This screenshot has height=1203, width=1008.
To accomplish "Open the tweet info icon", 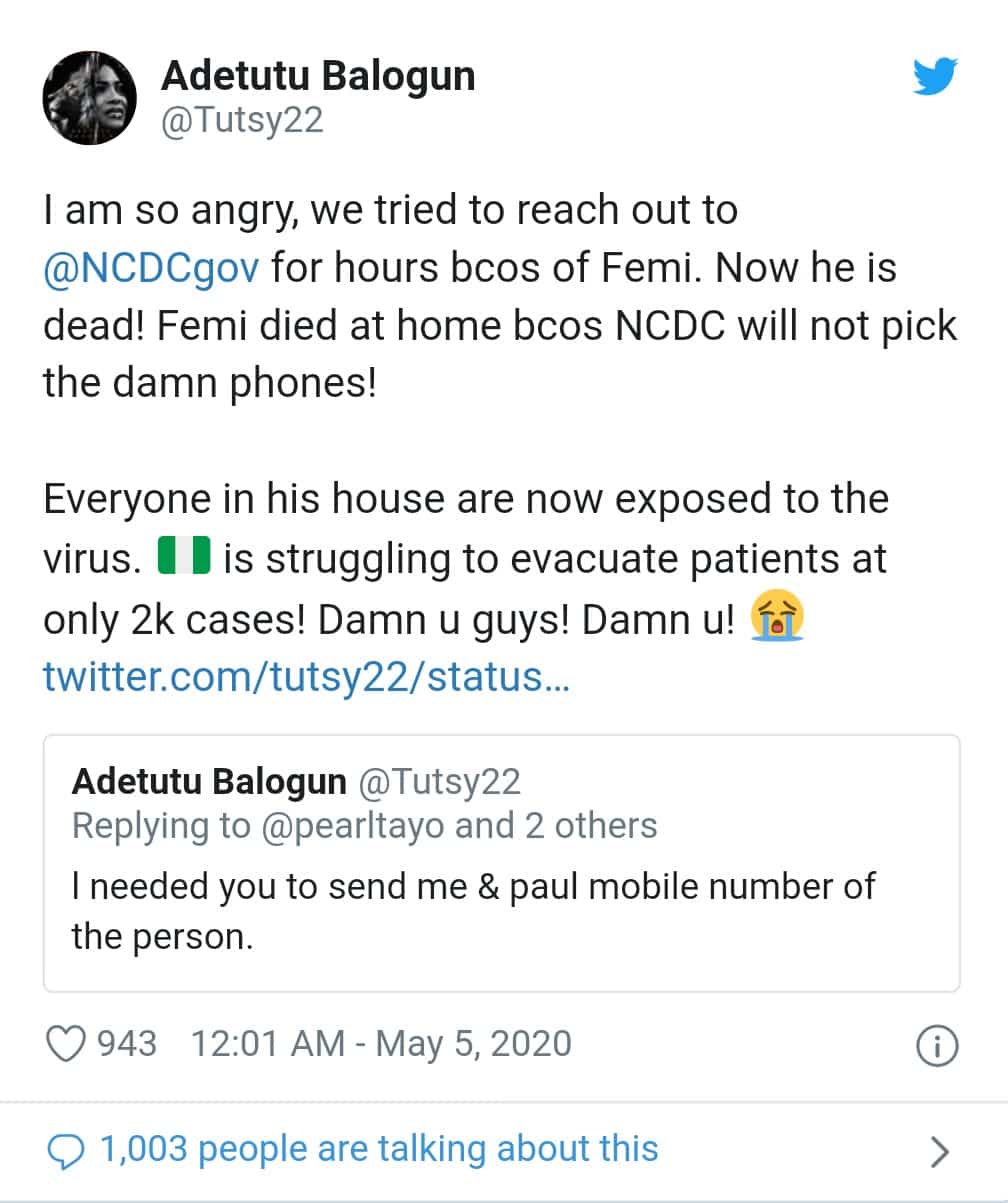I will [937, 1046].
